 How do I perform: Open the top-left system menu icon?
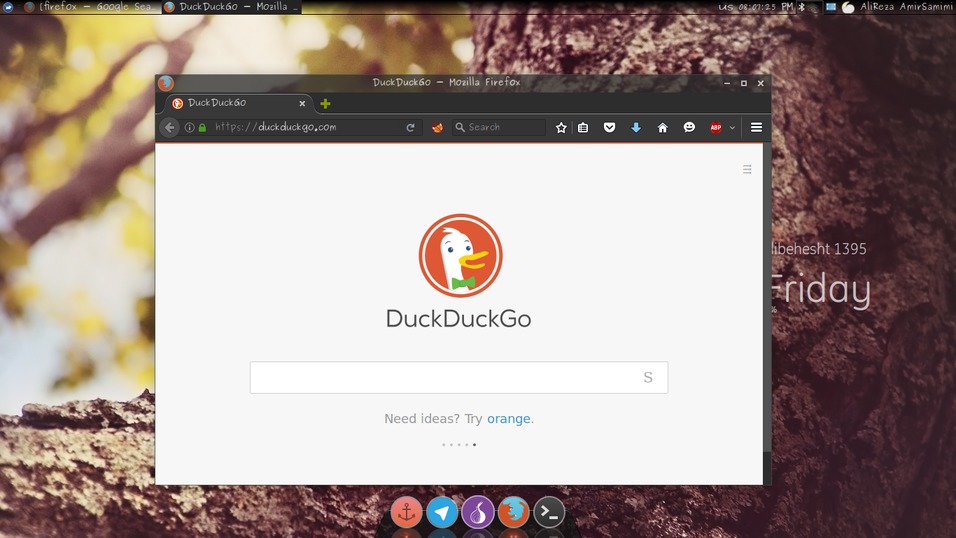[x=9, y=7]
